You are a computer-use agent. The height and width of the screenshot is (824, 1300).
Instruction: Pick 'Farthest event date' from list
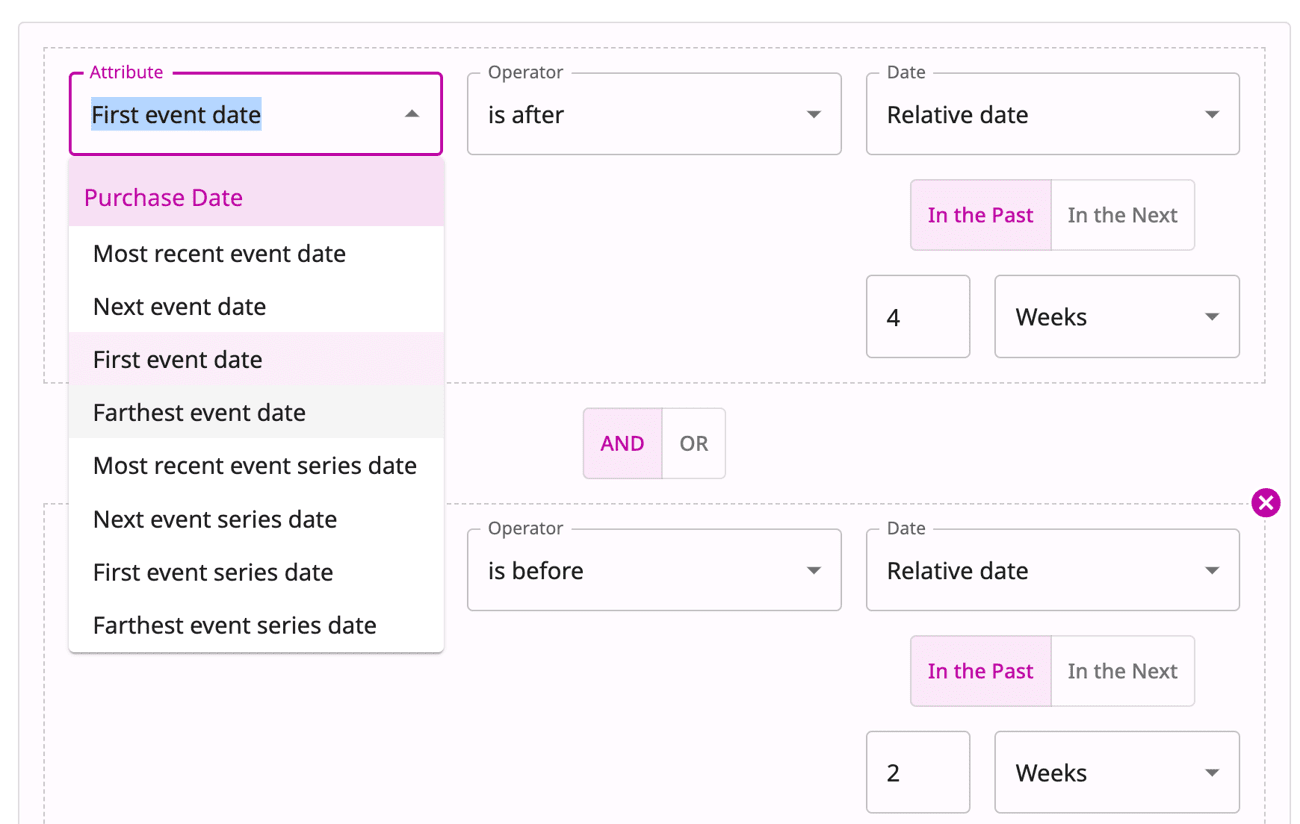200,413
